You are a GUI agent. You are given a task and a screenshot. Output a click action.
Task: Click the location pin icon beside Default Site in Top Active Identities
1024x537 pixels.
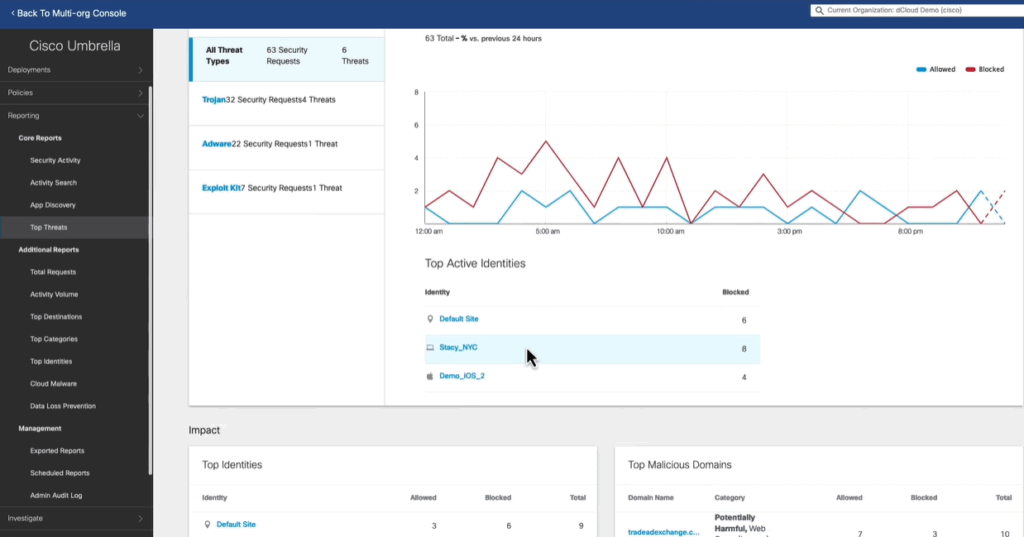pos(430,319)
